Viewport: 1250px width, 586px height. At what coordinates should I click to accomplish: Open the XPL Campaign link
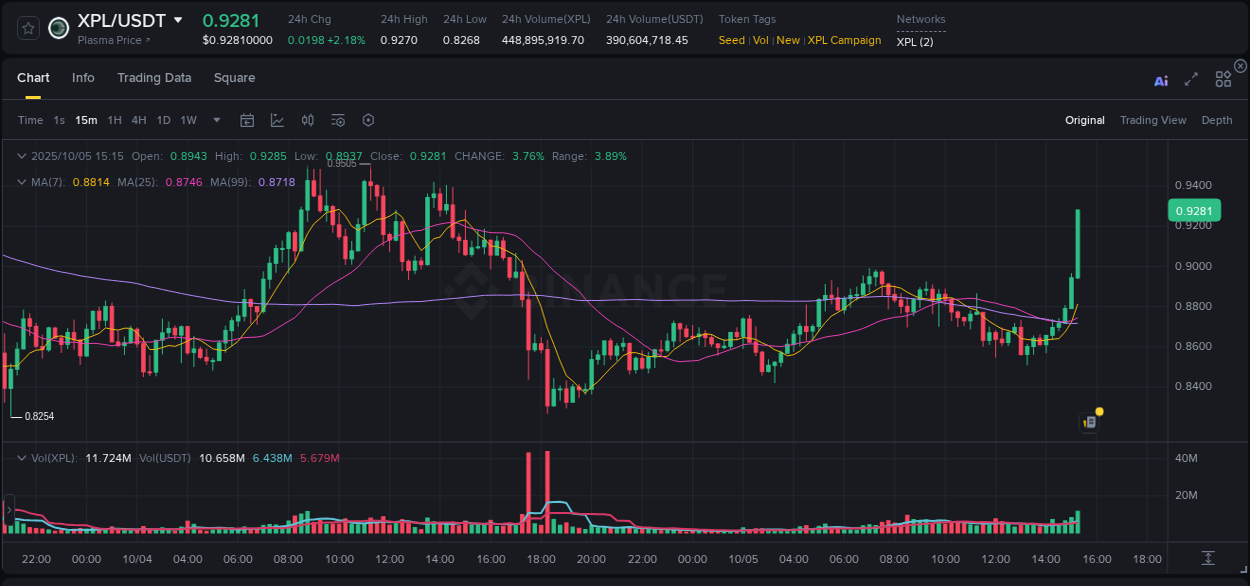844,40
